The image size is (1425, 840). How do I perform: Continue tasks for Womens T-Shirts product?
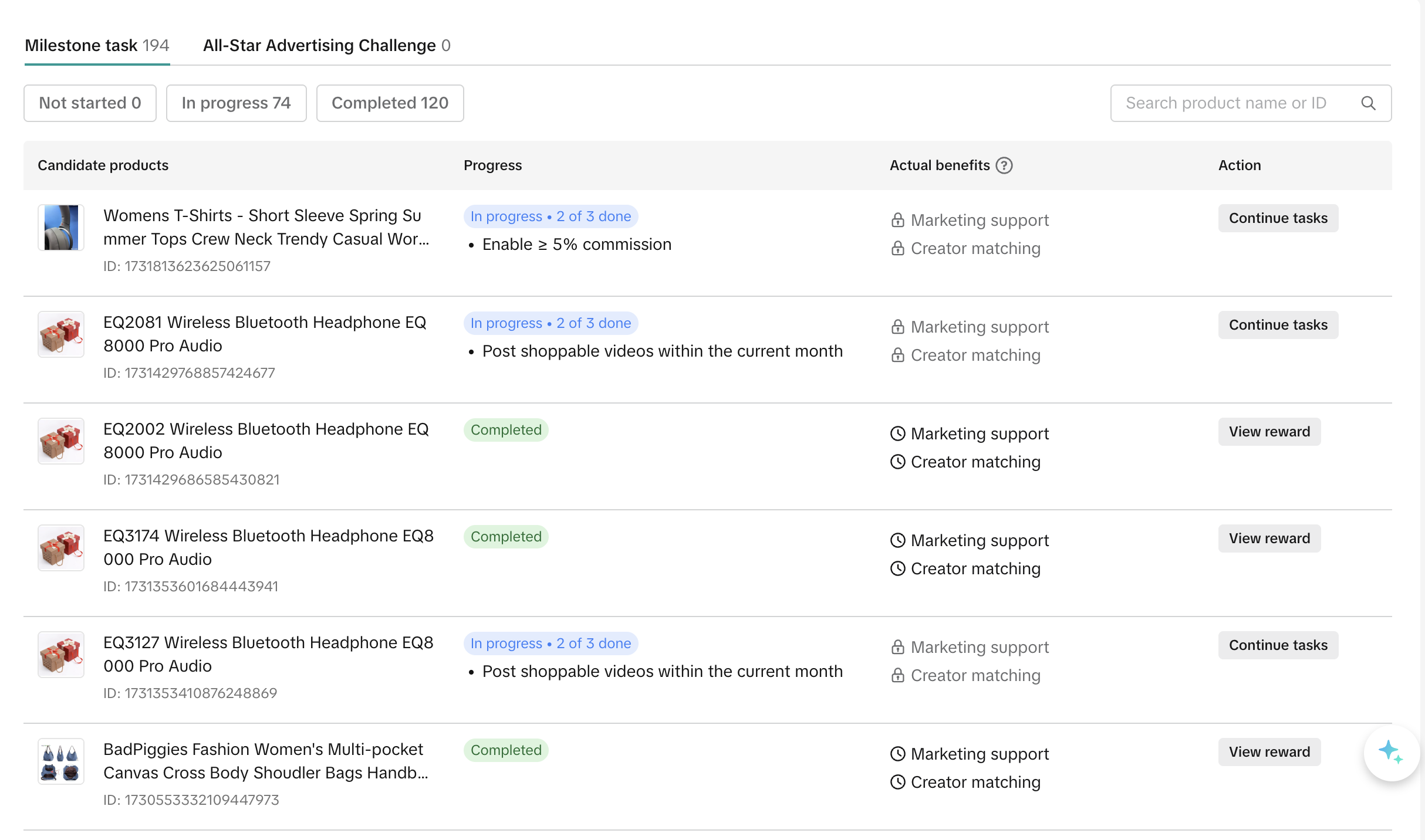1278,218
